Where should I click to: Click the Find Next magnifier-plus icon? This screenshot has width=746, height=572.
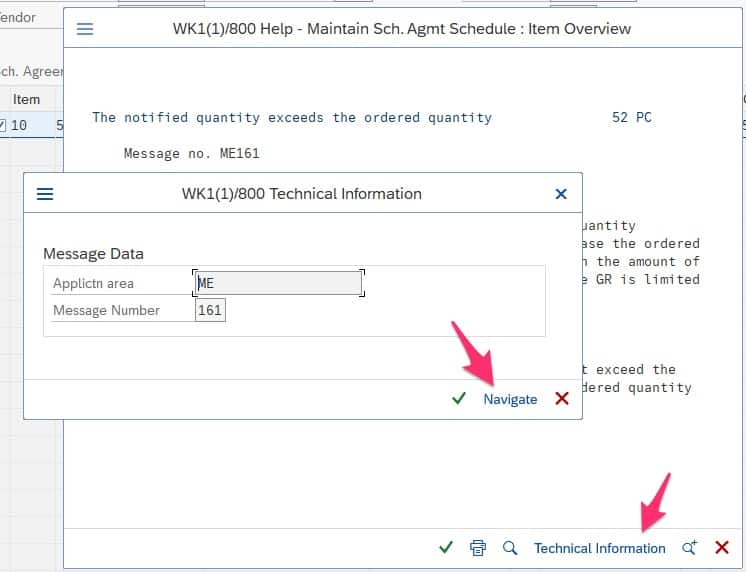pyautogui.click(x=689, y=548)
